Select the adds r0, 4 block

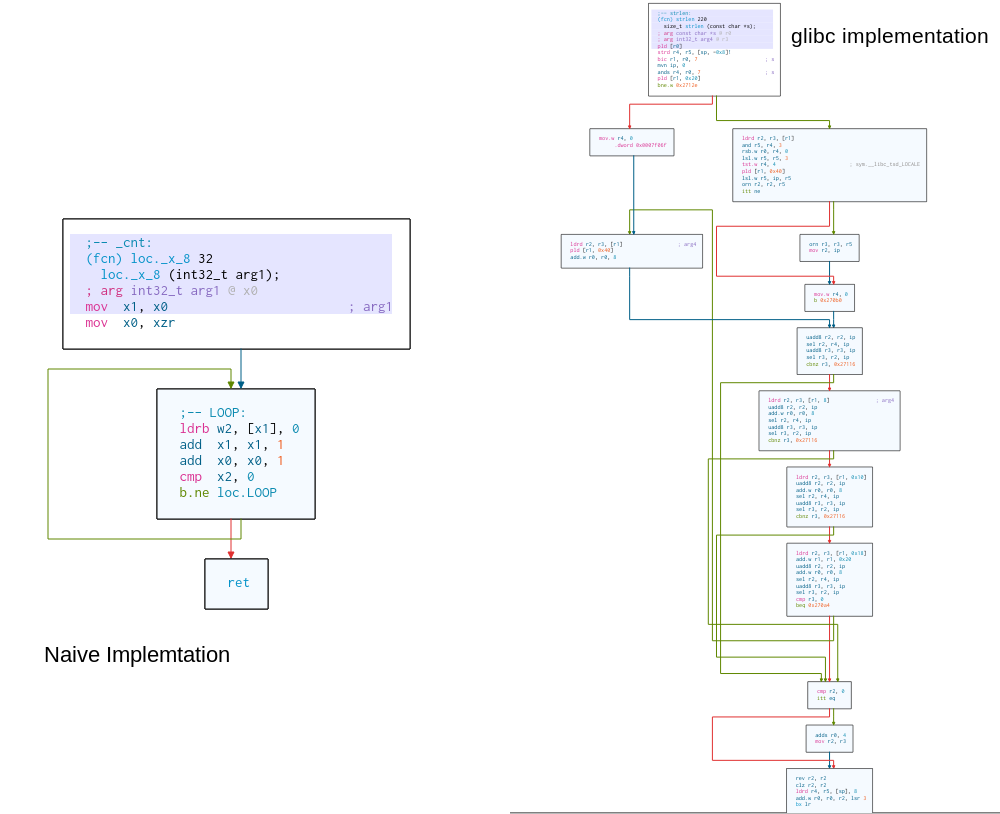pyautogui.click(x=829, y=739)
